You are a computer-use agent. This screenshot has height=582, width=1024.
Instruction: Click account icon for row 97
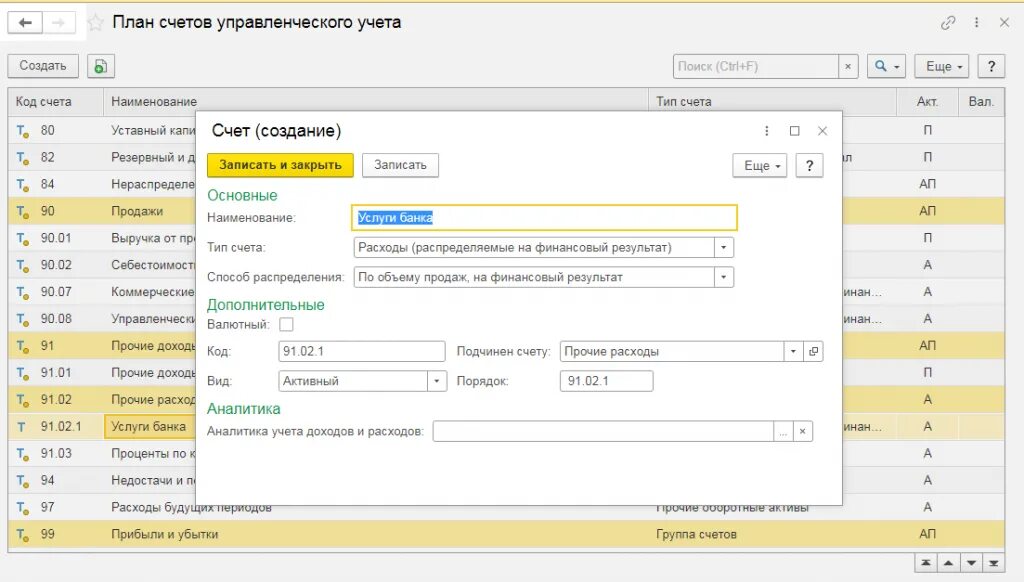point(23,508)
